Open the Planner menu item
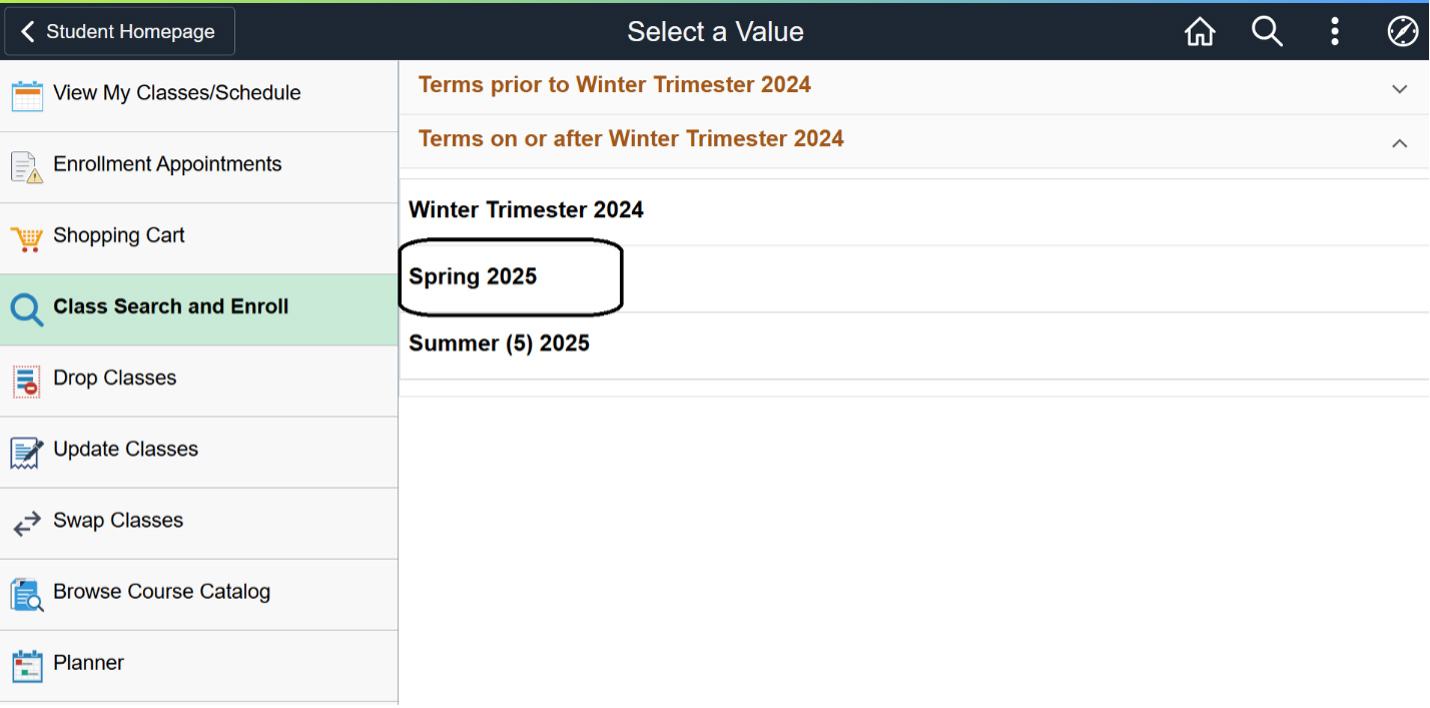The height and width of the screenshot is (708, 1430). click(89, 663)
